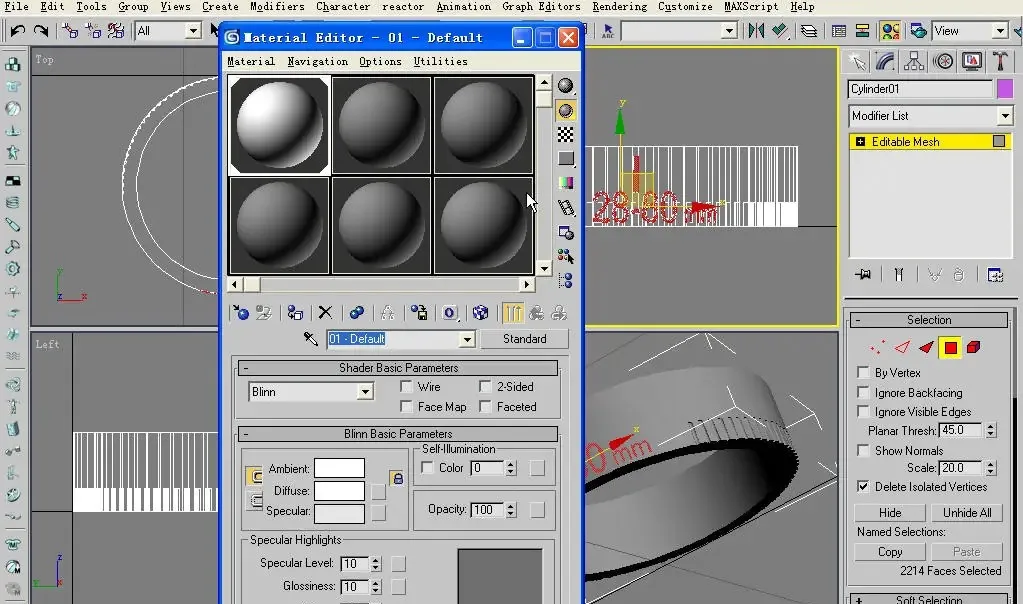Expand the Editable Mesh stack entry
Image resolution: width=1023 pixels, height=604 pixels.
click(x=860, y=142)
